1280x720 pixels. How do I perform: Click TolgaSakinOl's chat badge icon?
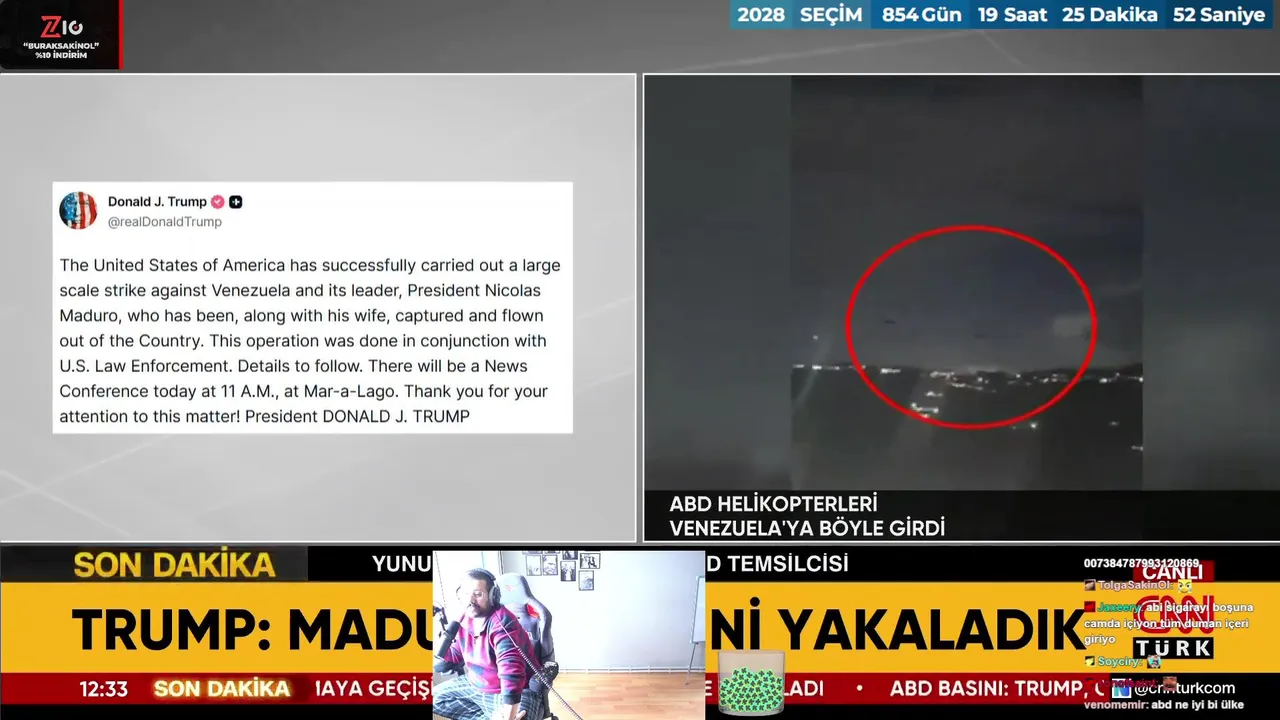click(1090, 585)
